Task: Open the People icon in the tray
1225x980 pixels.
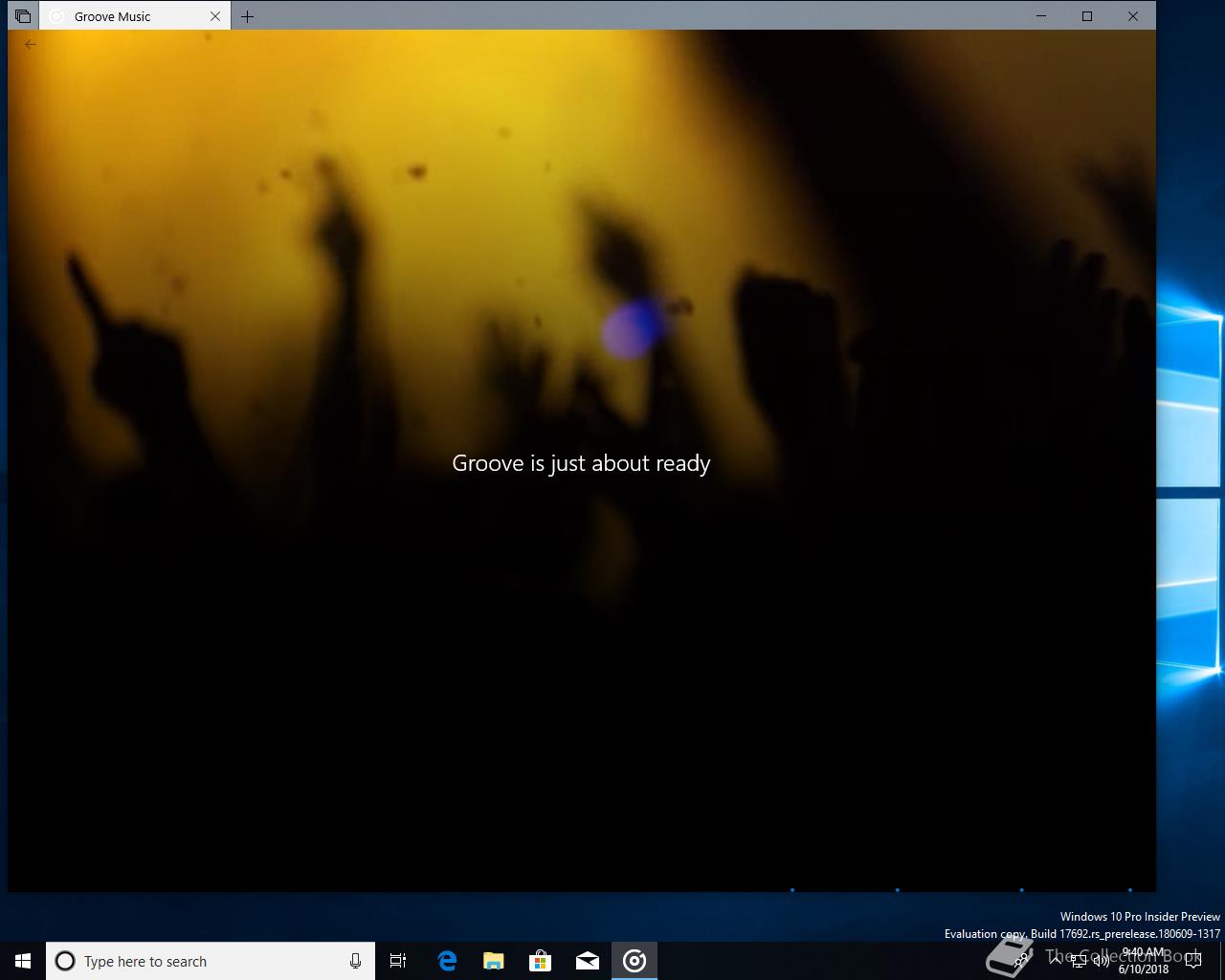Action: pos(1021,961)
